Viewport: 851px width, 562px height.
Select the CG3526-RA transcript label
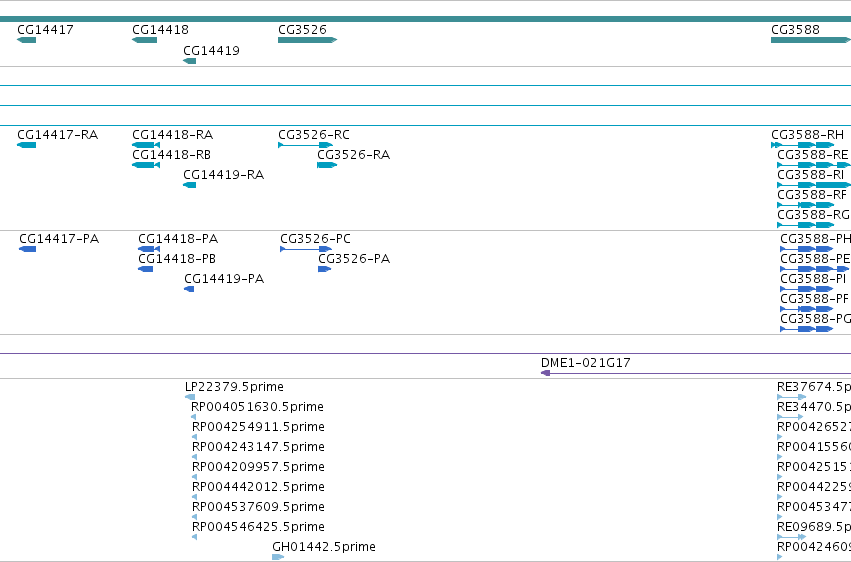[x=353, y=155]
